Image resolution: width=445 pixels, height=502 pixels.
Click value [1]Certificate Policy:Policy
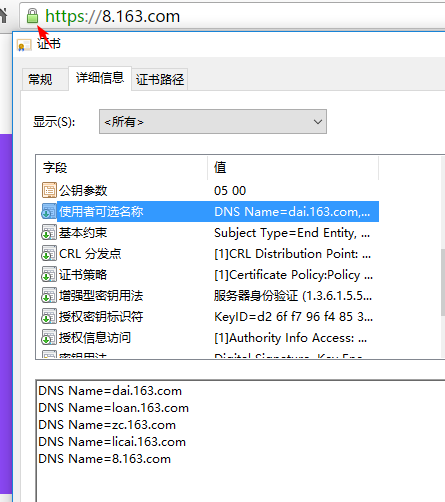coord(293,275)
